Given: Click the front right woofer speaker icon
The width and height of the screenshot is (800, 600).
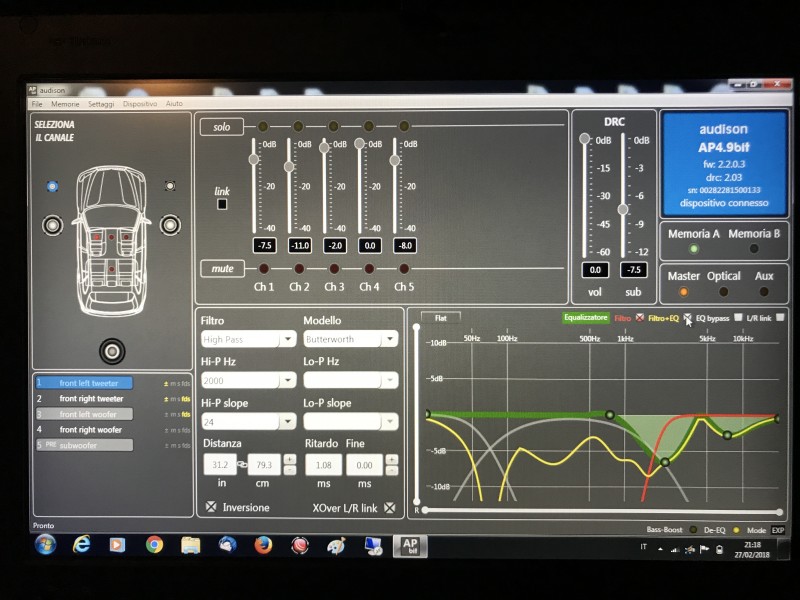Looking at the screenshot, I should tap(170, 225).
